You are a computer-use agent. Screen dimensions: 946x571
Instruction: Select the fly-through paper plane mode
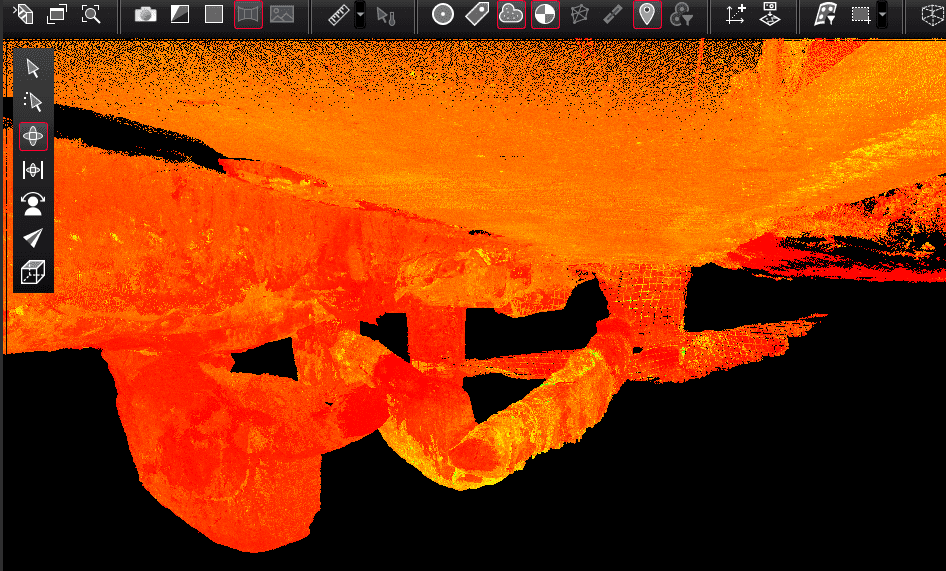click(x=33, y=237)
